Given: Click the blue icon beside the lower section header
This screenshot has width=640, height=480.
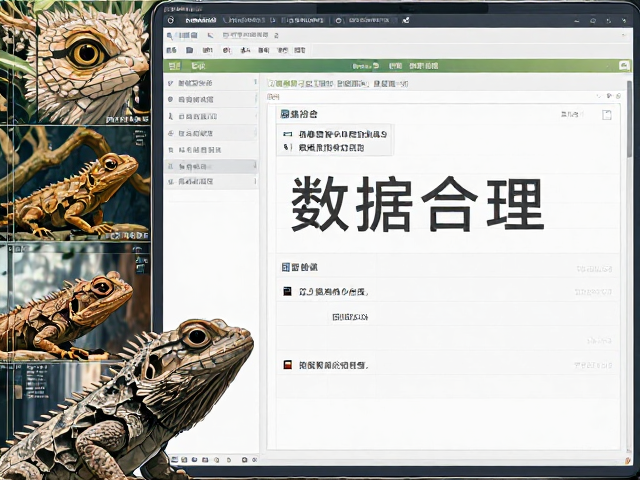Looking at the screenshot, I should 286,267.
